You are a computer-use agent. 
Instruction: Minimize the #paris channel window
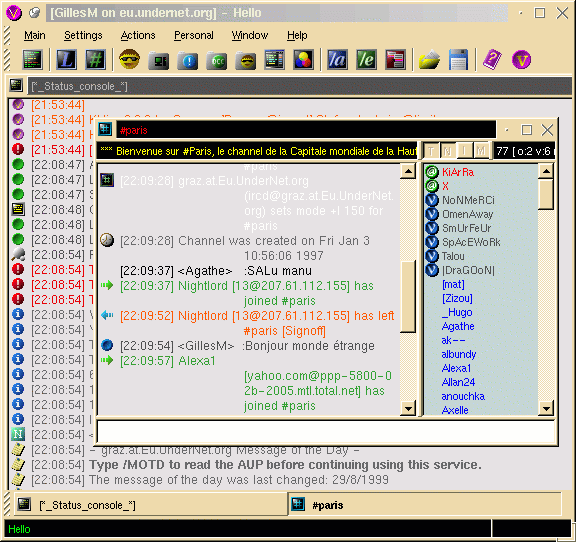click(x=507, y=130)
